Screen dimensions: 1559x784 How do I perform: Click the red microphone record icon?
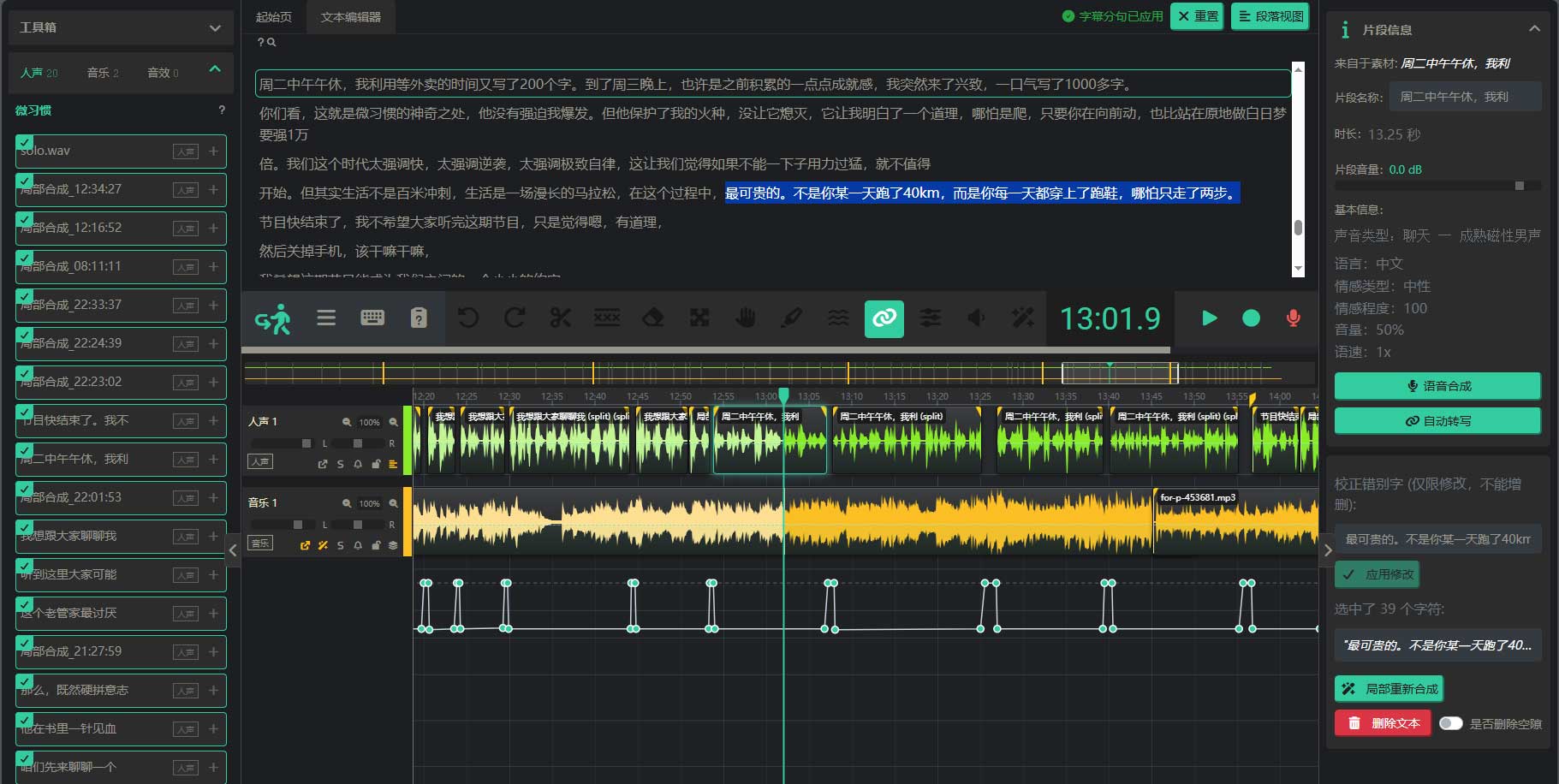(1293, 318)
